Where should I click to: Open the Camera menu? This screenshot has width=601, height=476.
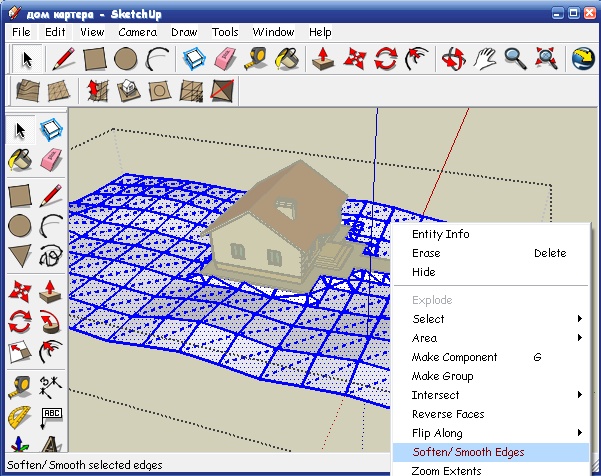(x=138, y=32)
